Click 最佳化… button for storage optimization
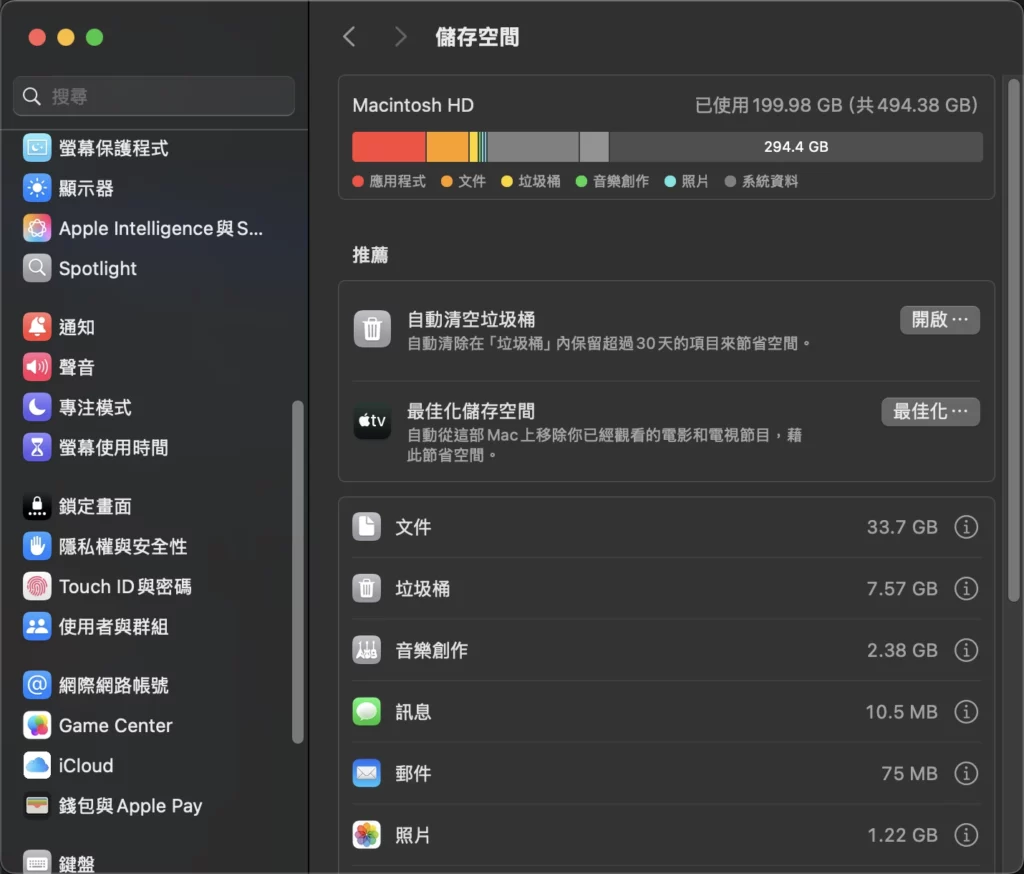This screenshot has width=1024, height=874. click(931, 412)
